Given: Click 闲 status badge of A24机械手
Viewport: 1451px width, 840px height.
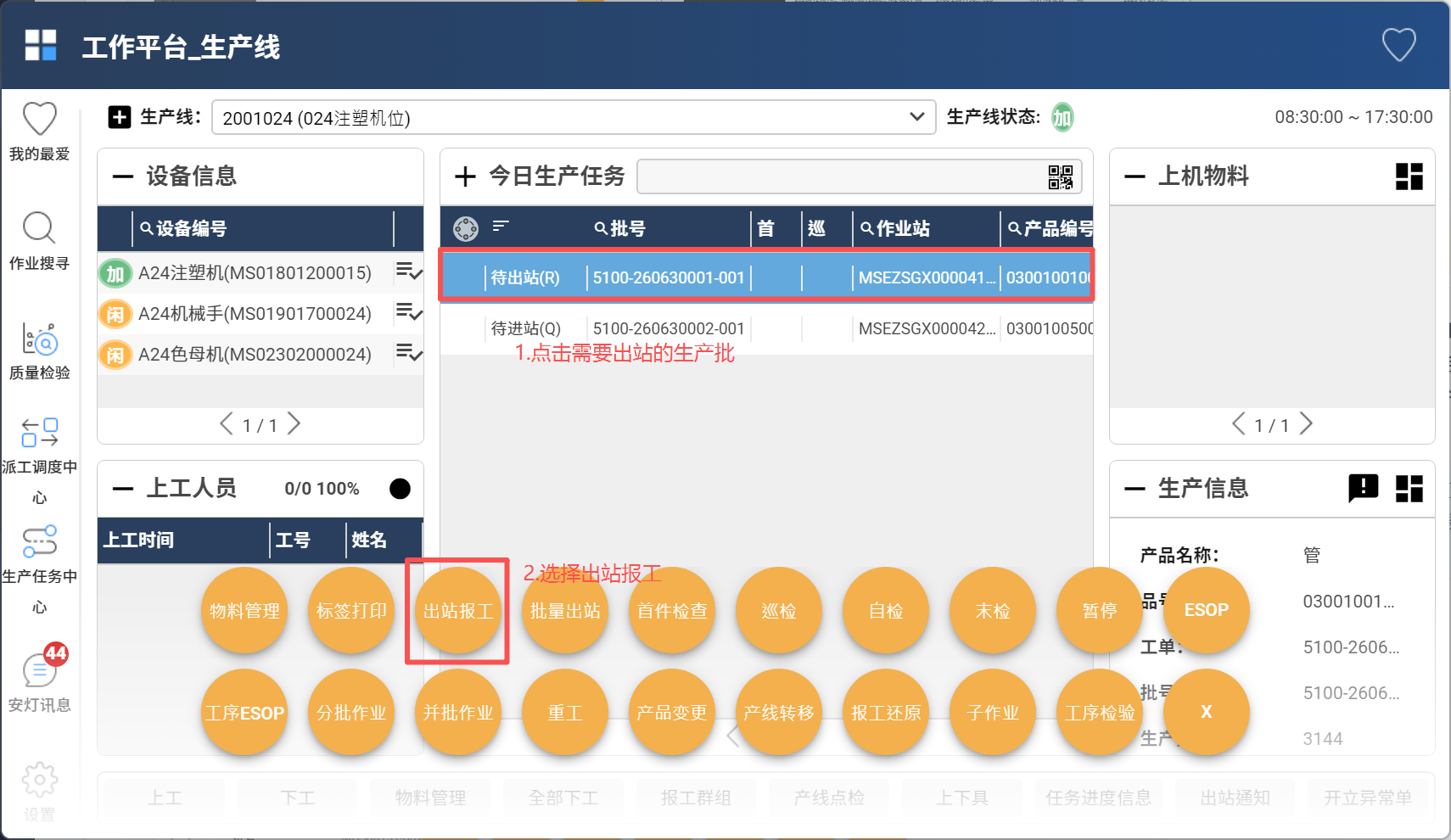Looking at the screenshot, I should click(115, 314).
